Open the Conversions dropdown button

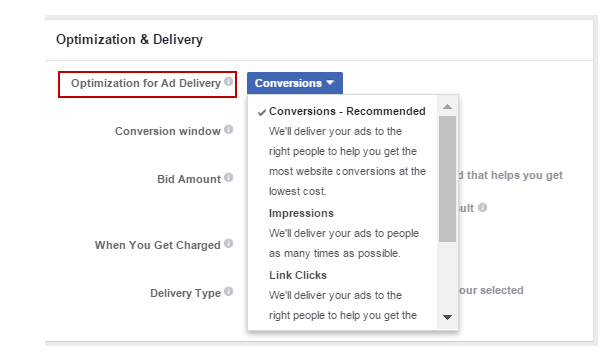coord(295,83)
